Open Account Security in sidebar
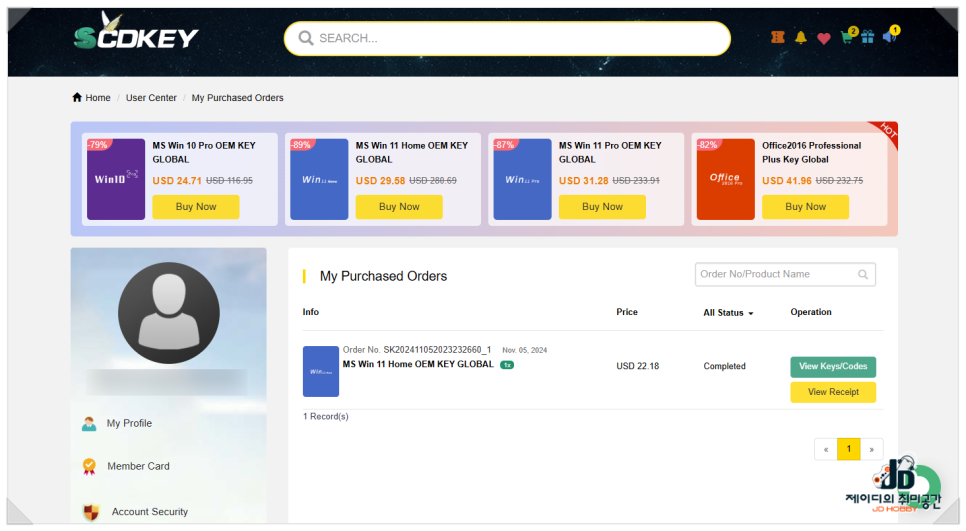This screenshot has width=966, height=531. [x=150, y=511]
